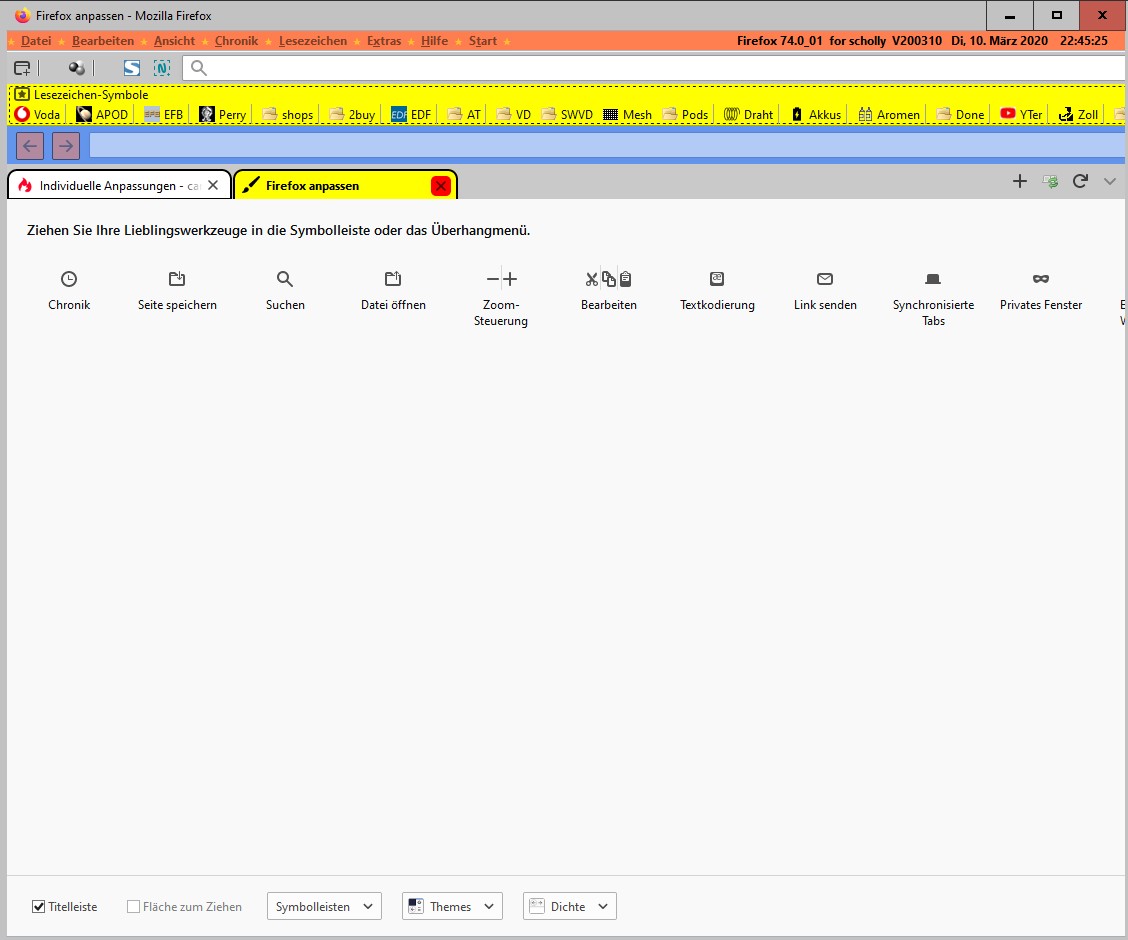
Task: Click the Zoom-Steuerung minus plus item
Action: [501, 279]
